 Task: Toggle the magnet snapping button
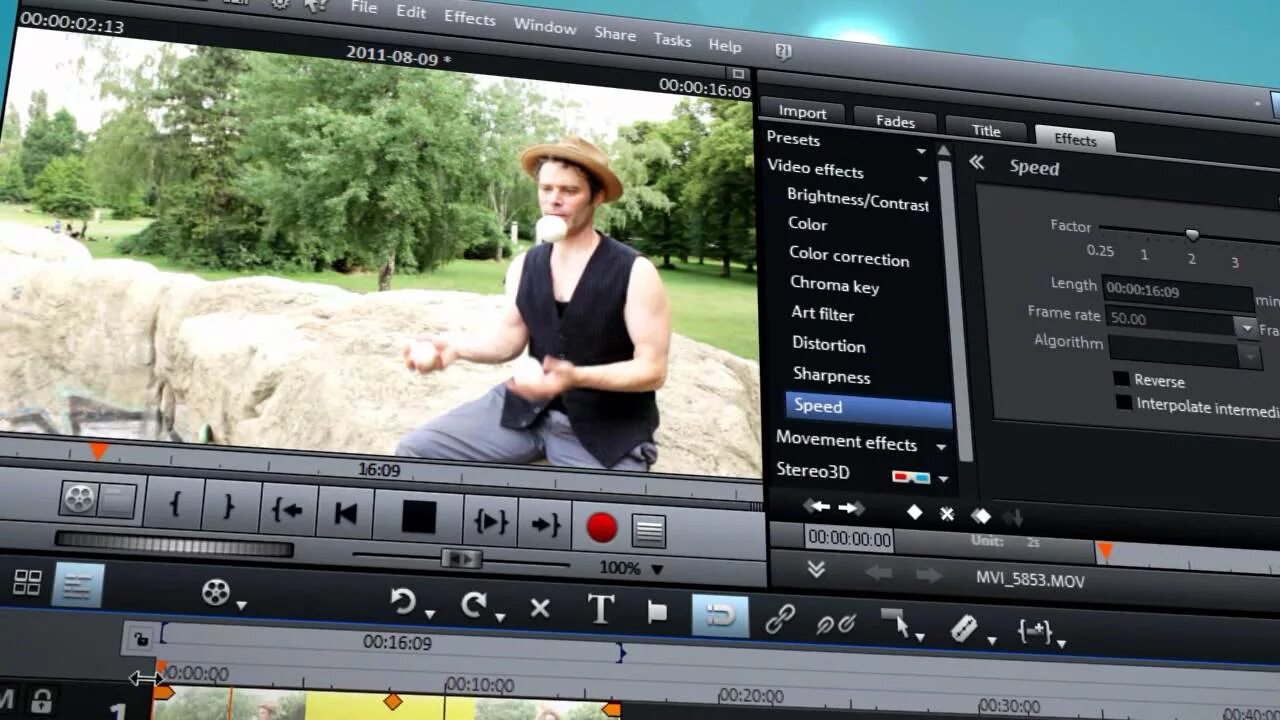click(720, 615)
